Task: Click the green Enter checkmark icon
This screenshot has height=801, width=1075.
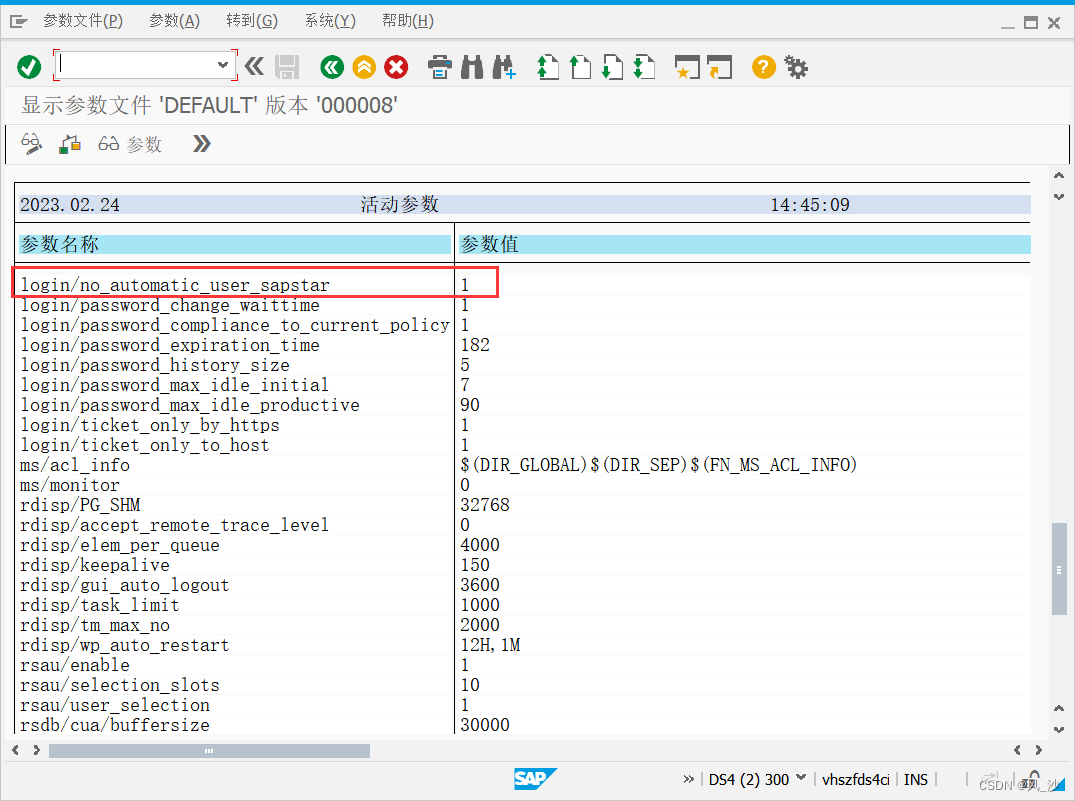Action: [x=29, y=67]
